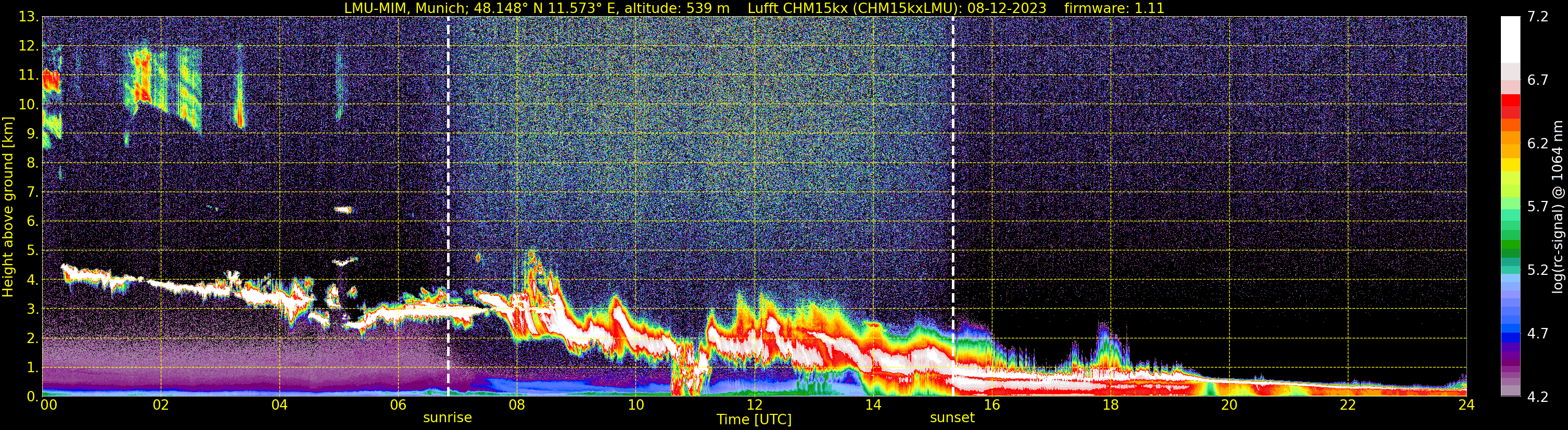Viewport: 1568px width, 430px height.
Task: Click the 3. height tick label
Action: coord(32,309)
